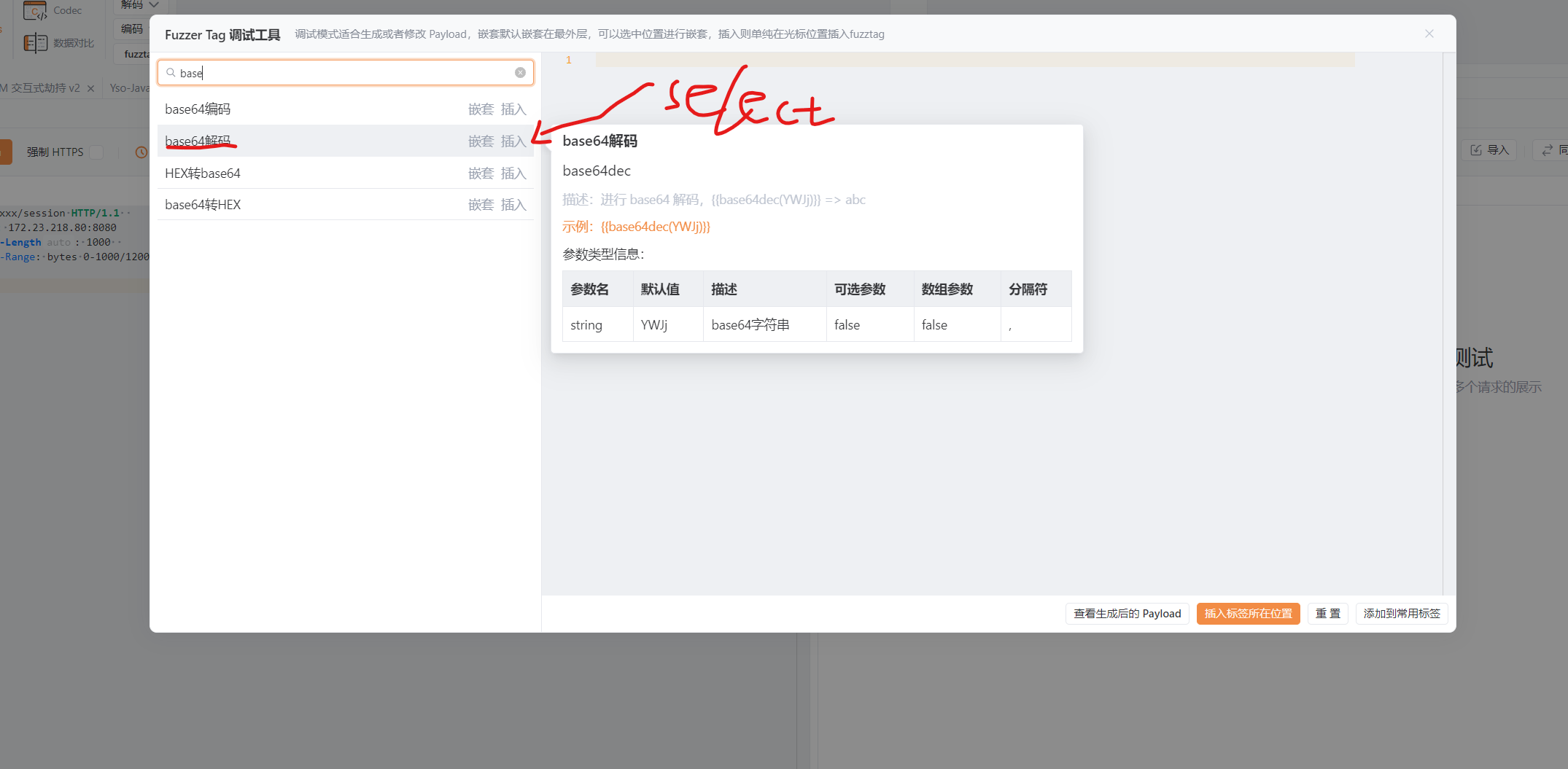Open 数据对比 icon in background window
This screenshot has height=769, width=1568.
(35, 43)
